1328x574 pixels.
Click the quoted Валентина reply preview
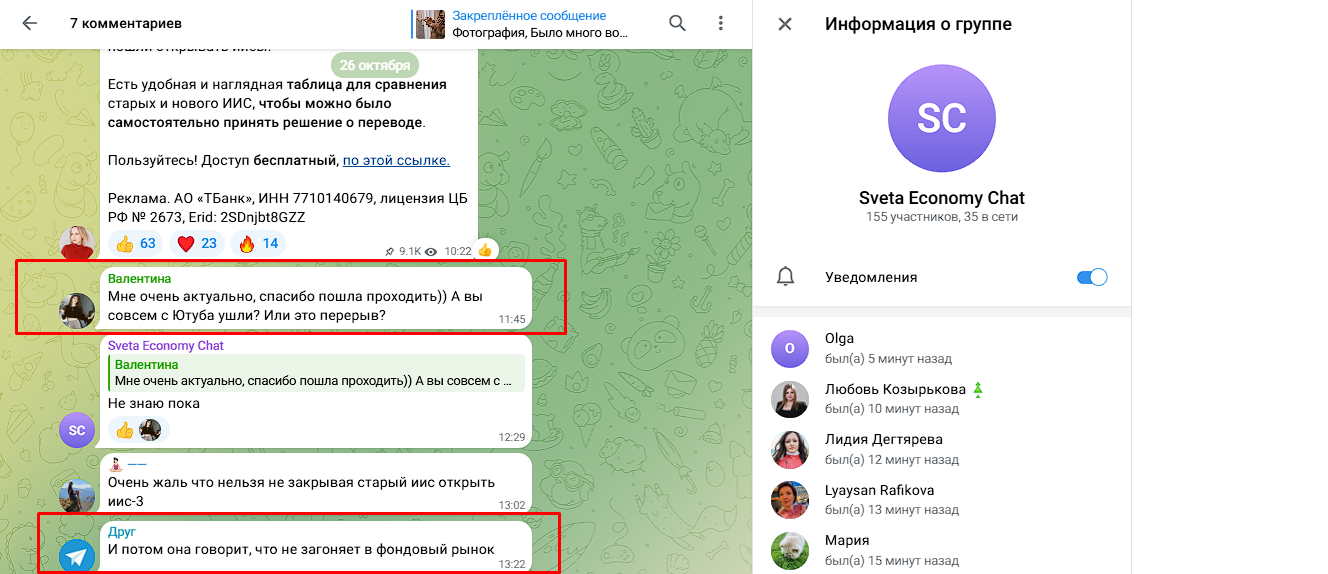(316, 373)
